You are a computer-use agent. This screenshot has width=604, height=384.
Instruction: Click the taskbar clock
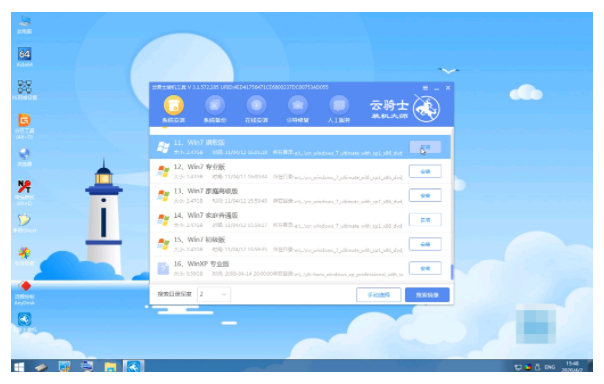point(572,367)
